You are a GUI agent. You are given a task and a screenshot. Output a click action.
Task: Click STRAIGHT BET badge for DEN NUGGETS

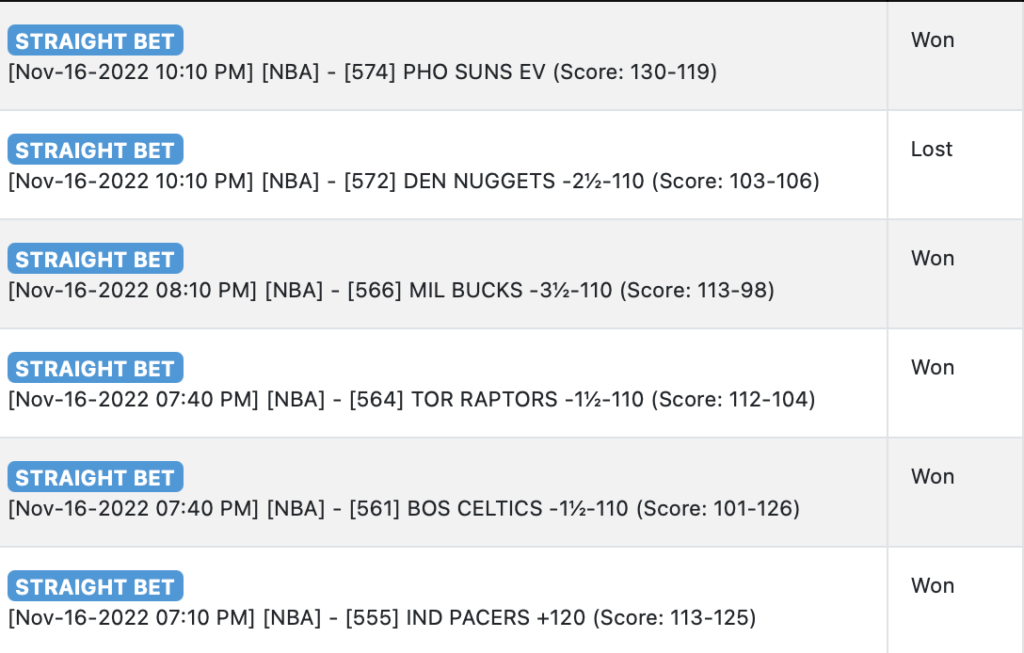(95, 150)
